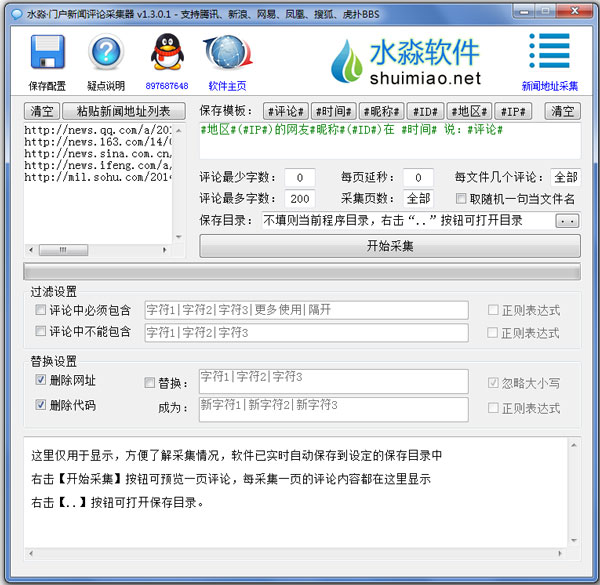Click the 897687648 QQ number link
600x585 pixels.
167,86
